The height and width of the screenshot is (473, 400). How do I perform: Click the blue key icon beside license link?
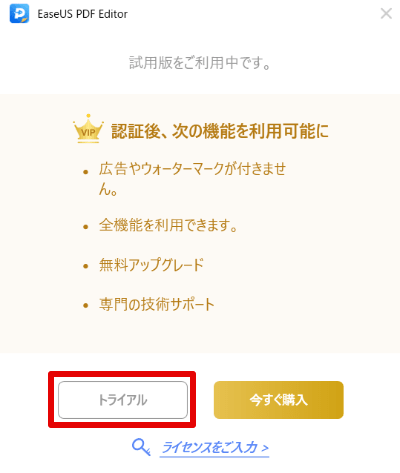[x=141, y=447]
